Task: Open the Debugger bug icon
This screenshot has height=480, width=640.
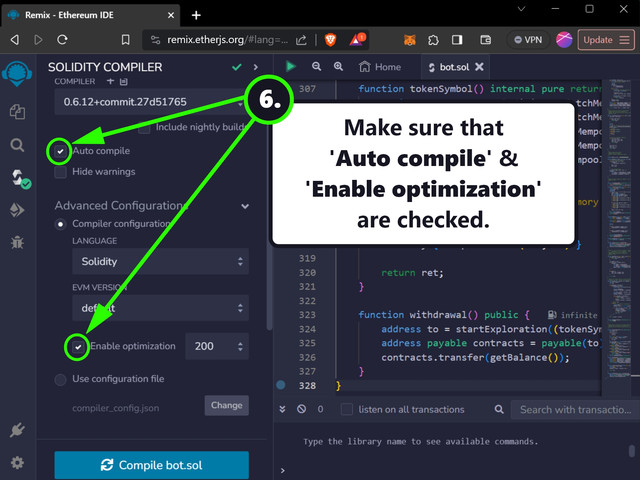Action: 17,242
